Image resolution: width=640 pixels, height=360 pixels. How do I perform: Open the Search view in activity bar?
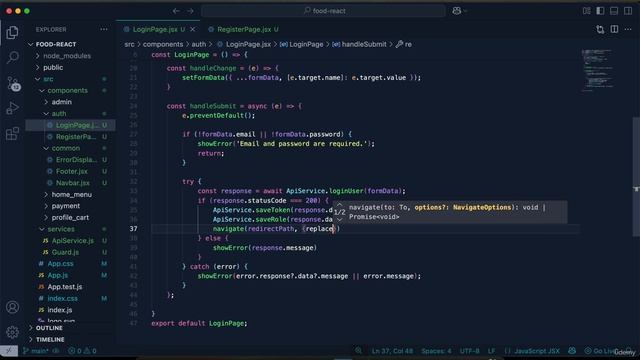(13, 58)
